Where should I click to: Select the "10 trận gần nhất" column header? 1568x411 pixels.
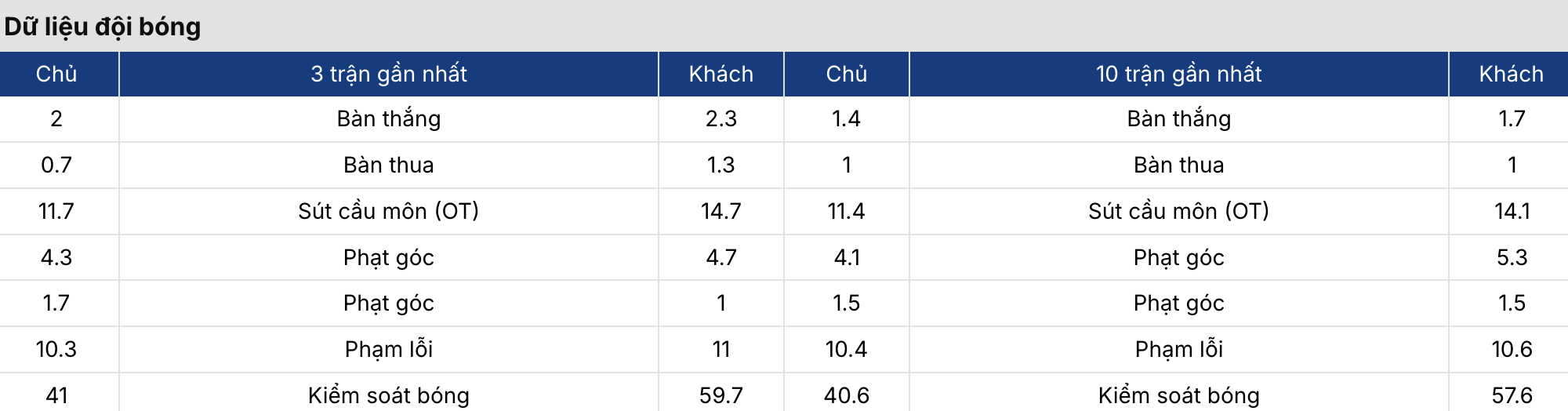[1178, 74]
